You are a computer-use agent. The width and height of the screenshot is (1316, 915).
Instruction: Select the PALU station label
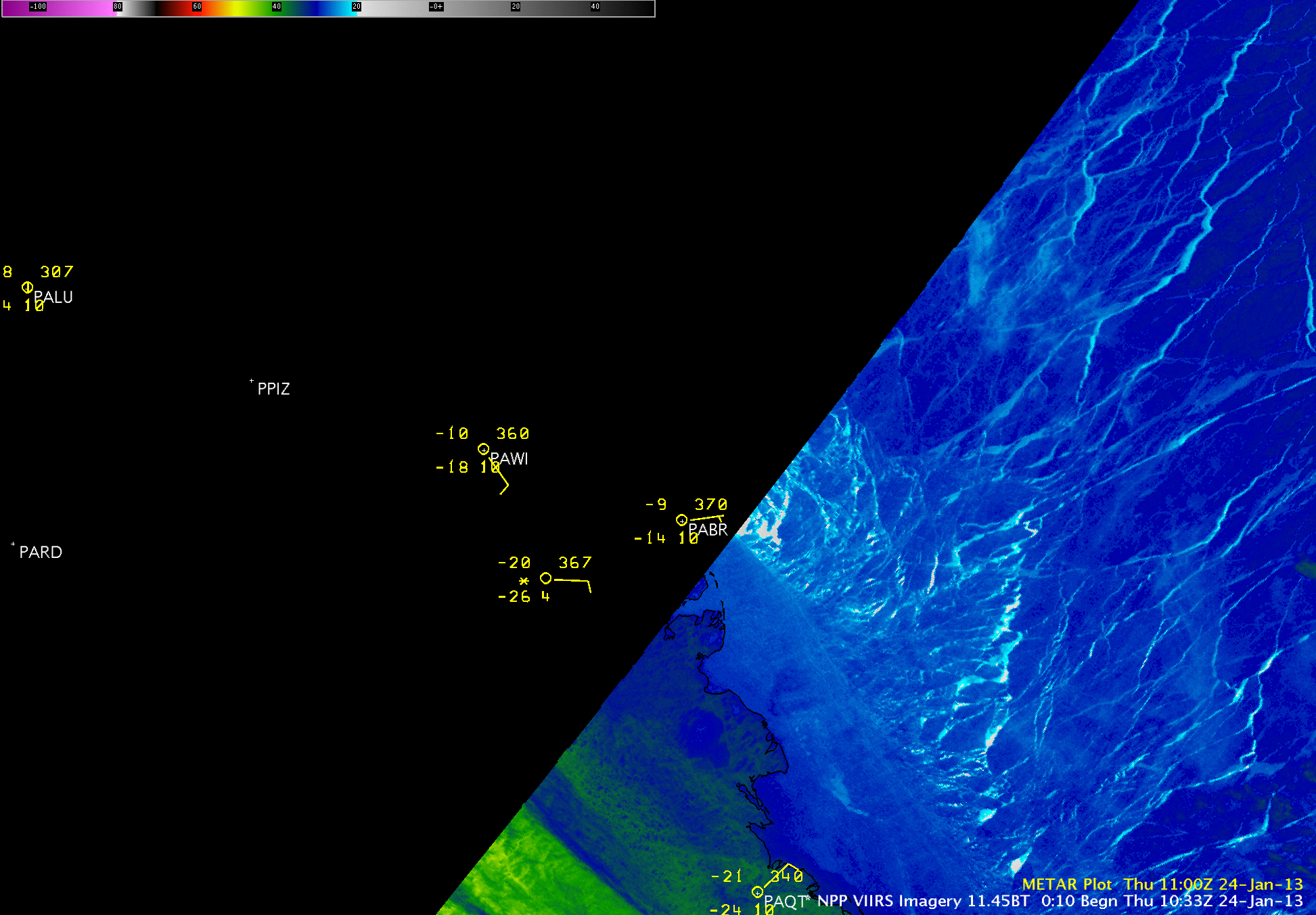click(53, 297)
